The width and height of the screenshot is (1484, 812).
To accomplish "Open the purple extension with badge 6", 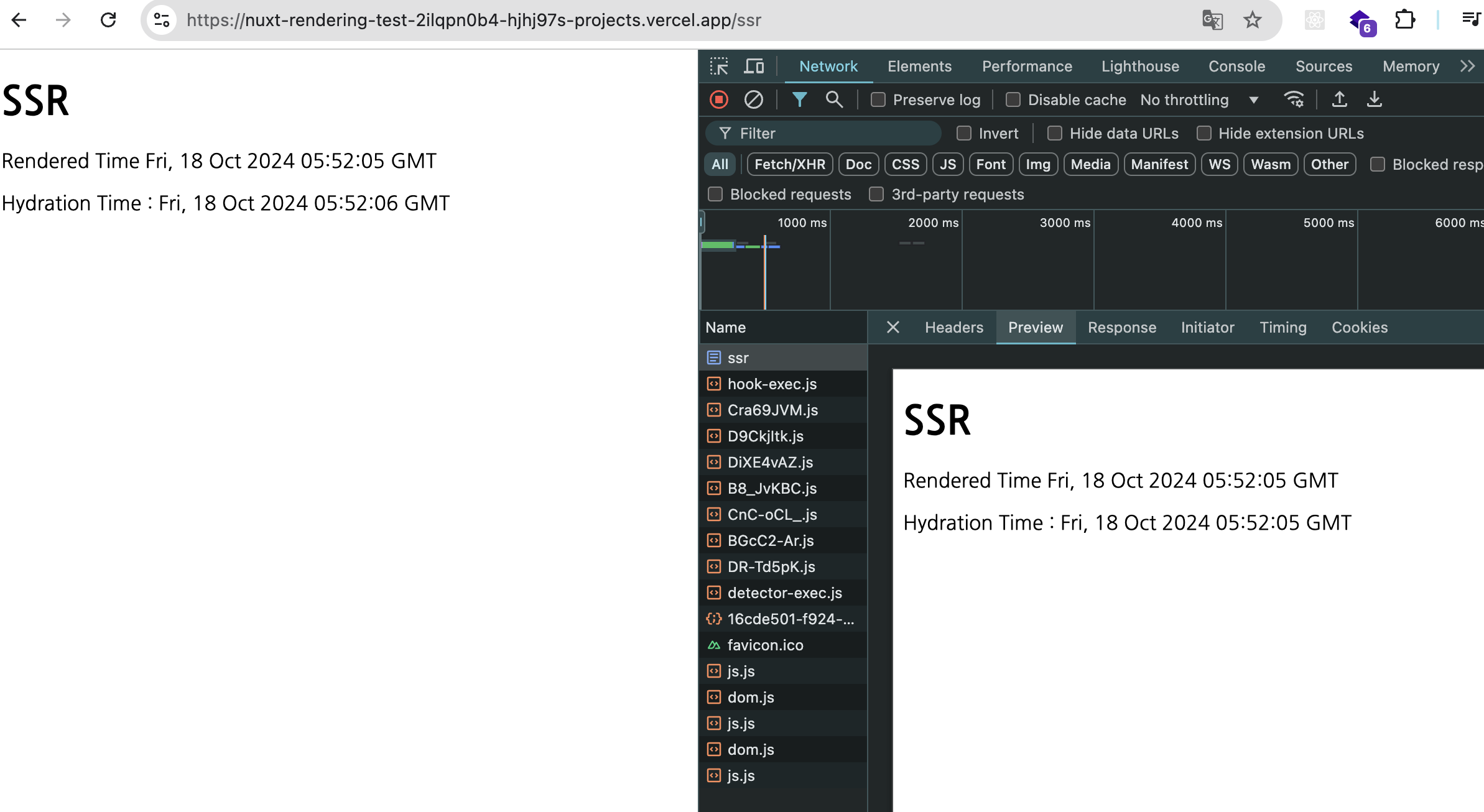I will 1362,22.
